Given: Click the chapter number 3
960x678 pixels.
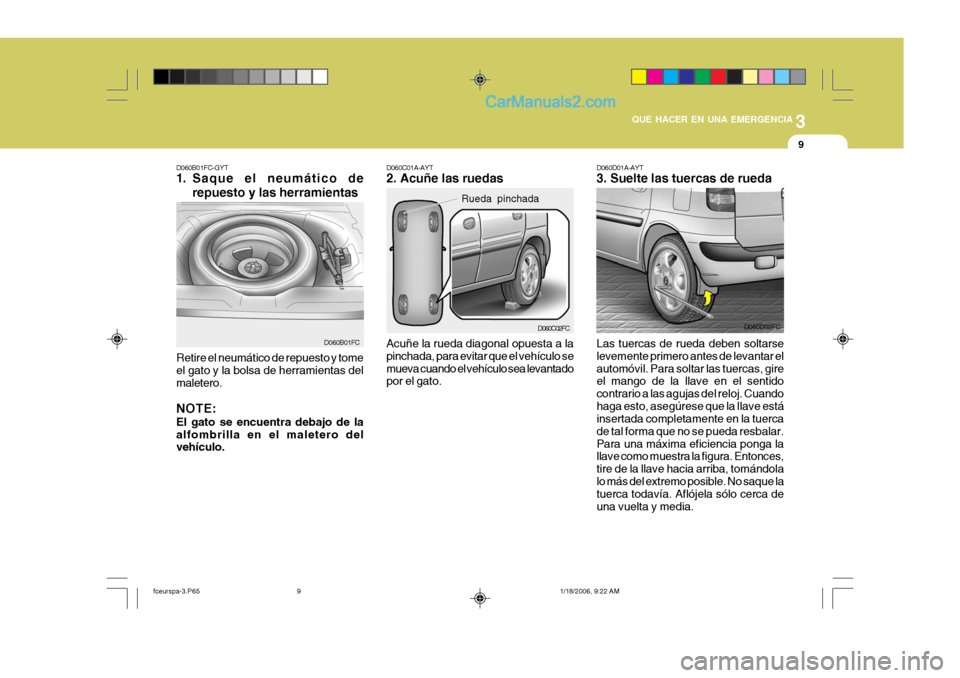Looking at the screenshot, I should point(801,121).
